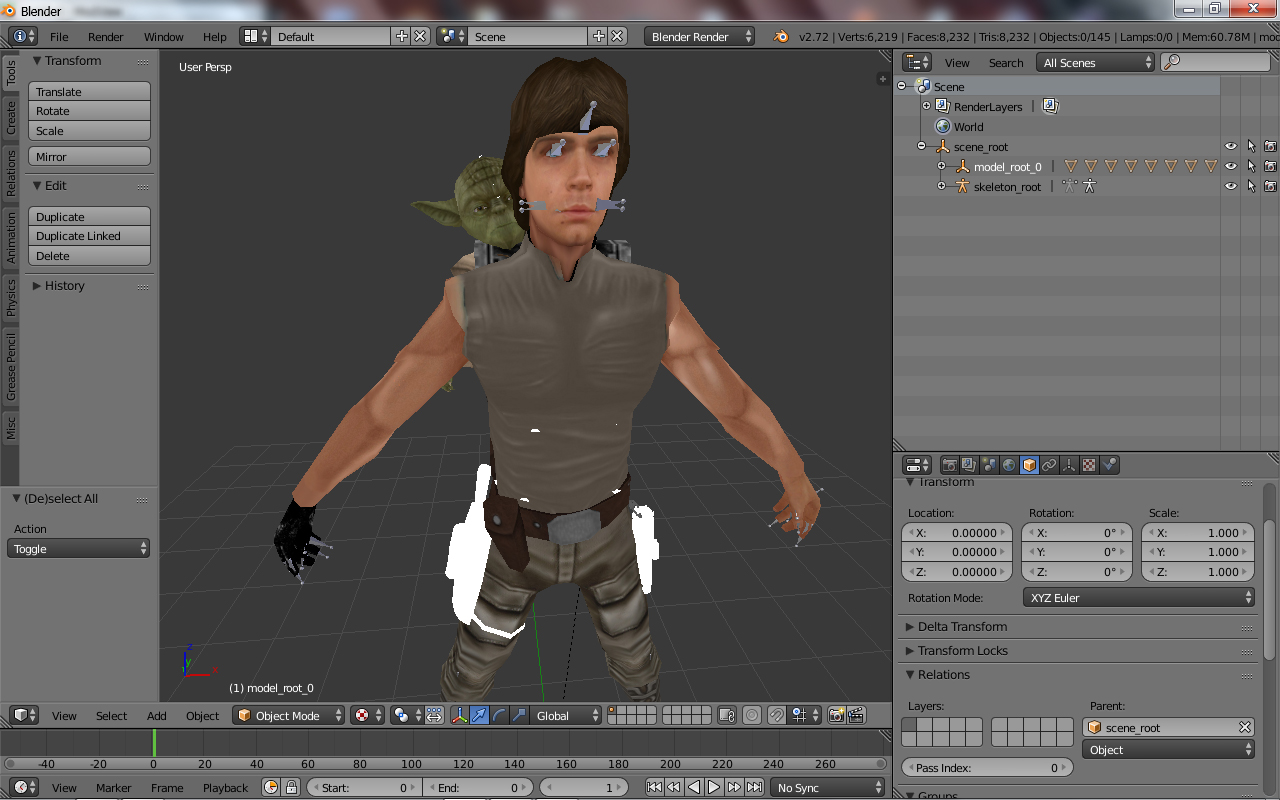This screenshot has width=1280, height=800.
Task: Toggle skeleton_root visibility eye
Action: tap(1231, 186)
